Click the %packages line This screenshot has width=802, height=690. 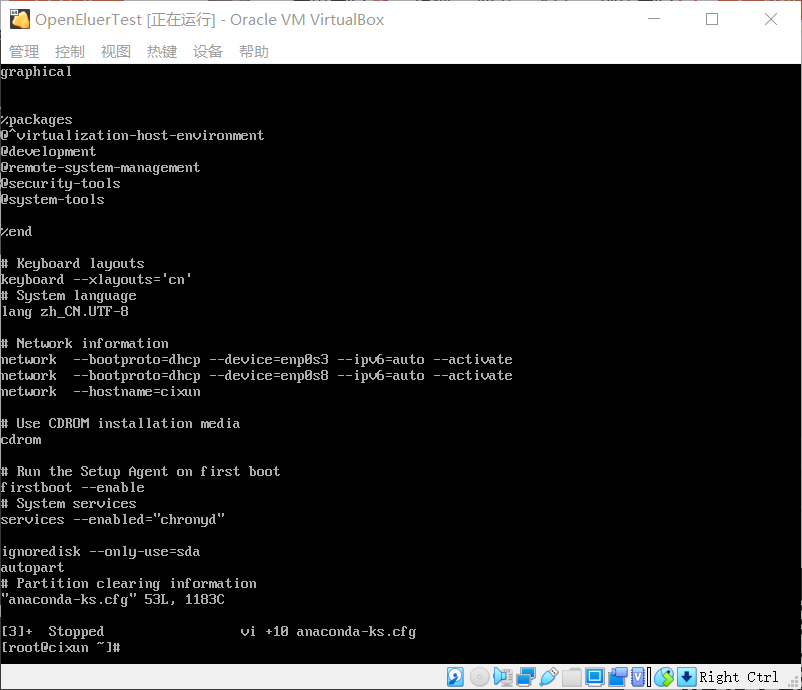tap(36, 120)
